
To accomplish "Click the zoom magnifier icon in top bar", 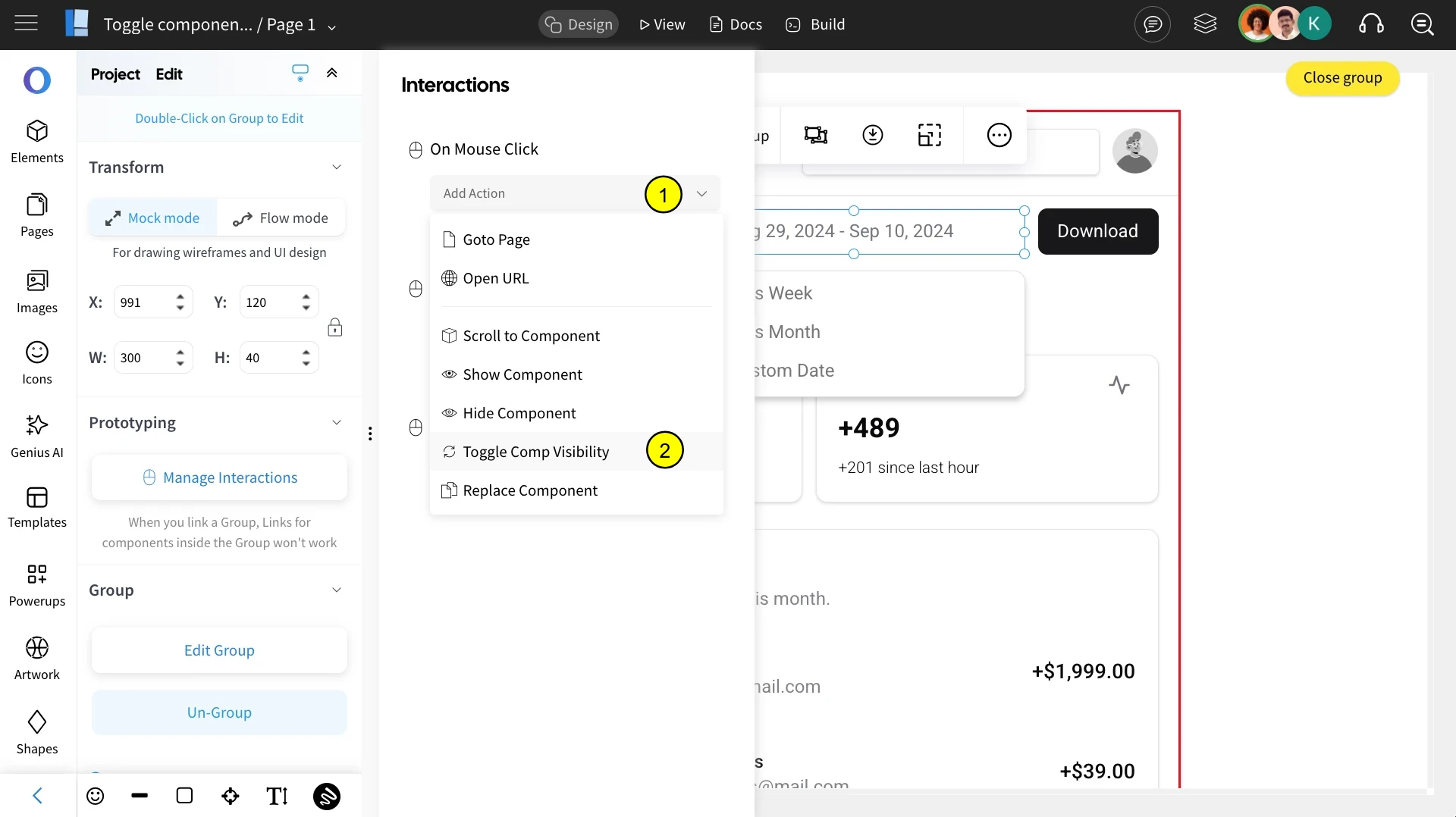I will (x=1422, y=24).
